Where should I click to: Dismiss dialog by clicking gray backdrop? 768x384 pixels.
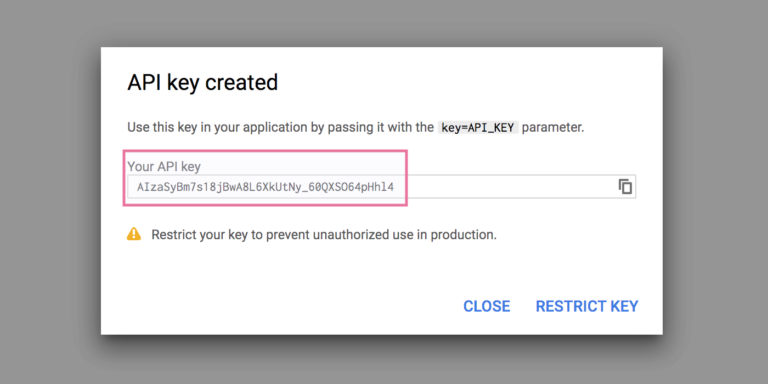pos(49,196)
